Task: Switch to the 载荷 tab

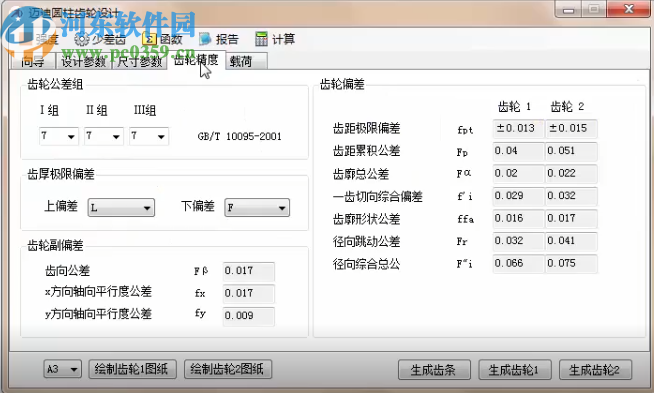Action: tap(246, 61)
